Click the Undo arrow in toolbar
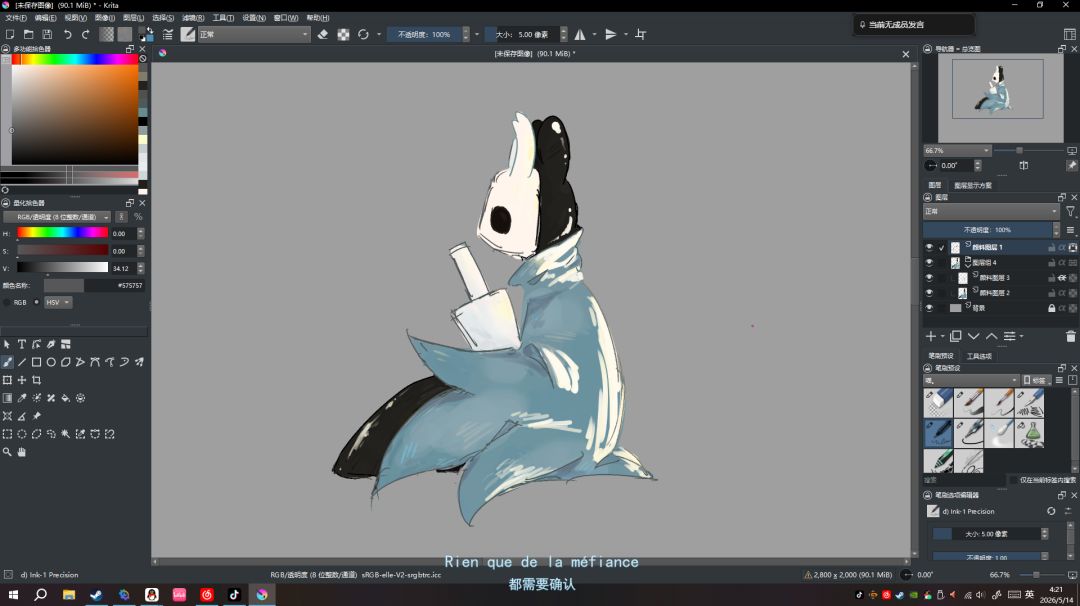The height and width of the screenshot is (606, 1080). pyautogui.click(x=68, y=34)
